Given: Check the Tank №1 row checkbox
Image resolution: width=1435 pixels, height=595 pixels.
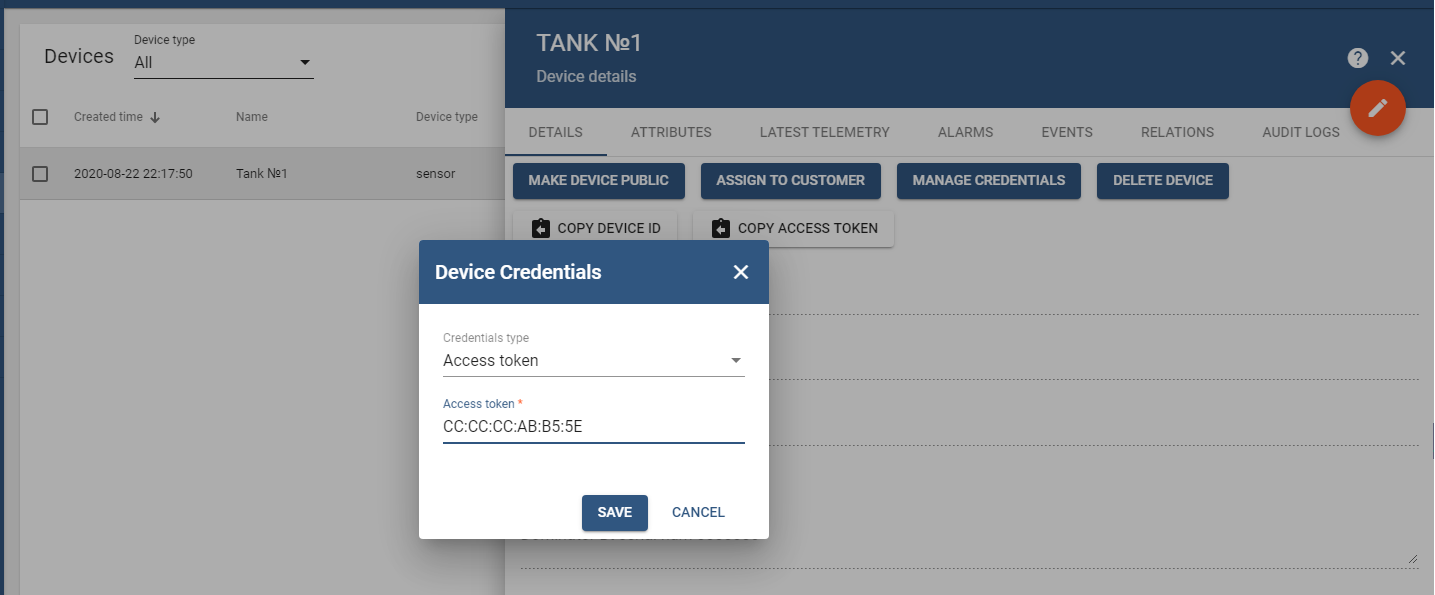Looking at the screenshot, I should click(x=40, y=174).
